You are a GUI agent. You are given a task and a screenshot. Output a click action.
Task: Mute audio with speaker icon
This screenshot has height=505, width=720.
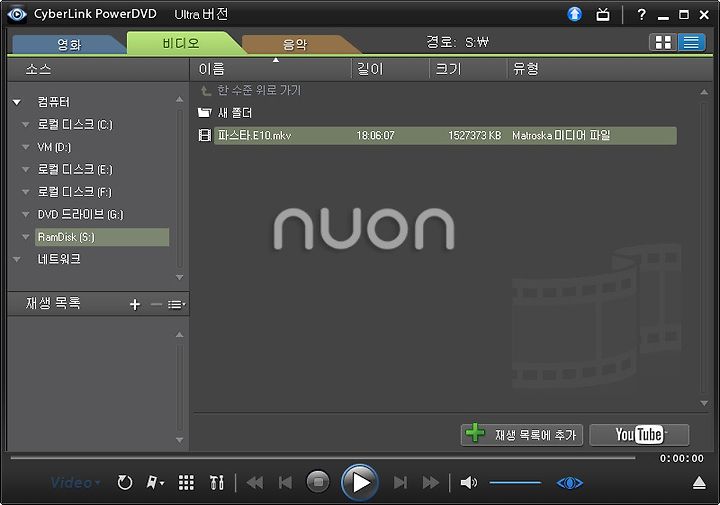pyautogui.click(x=468, y=483)
